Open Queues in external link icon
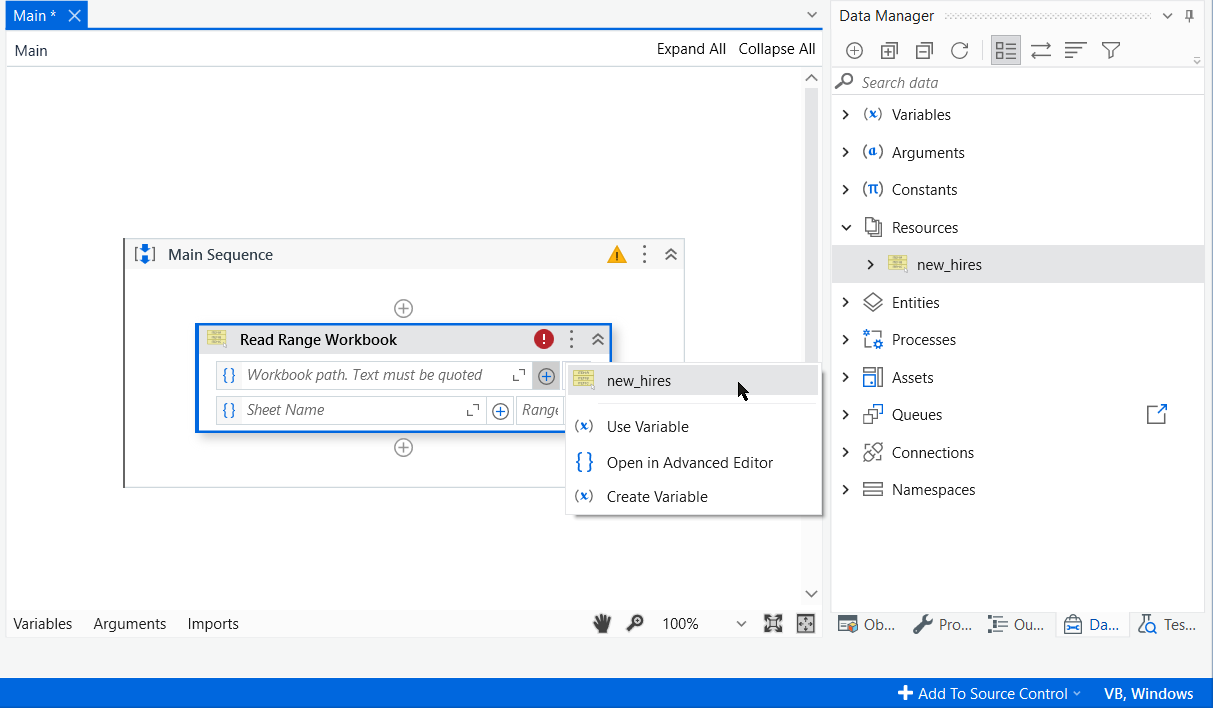The width and height of the screenshot is (1213, 708). [x=1156, y=414]
